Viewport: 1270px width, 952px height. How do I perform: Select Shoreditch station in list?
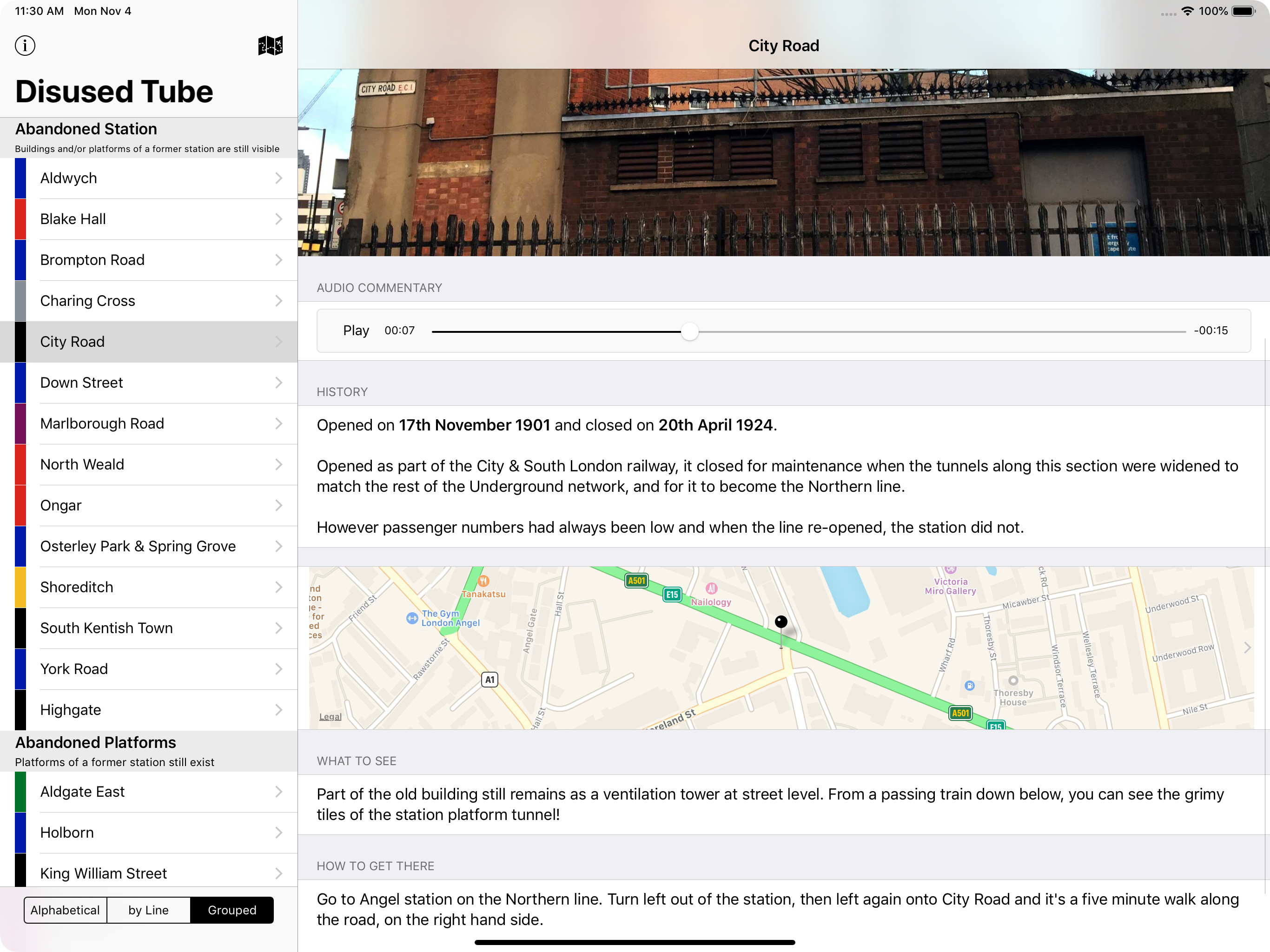click(x=149, y=587)
